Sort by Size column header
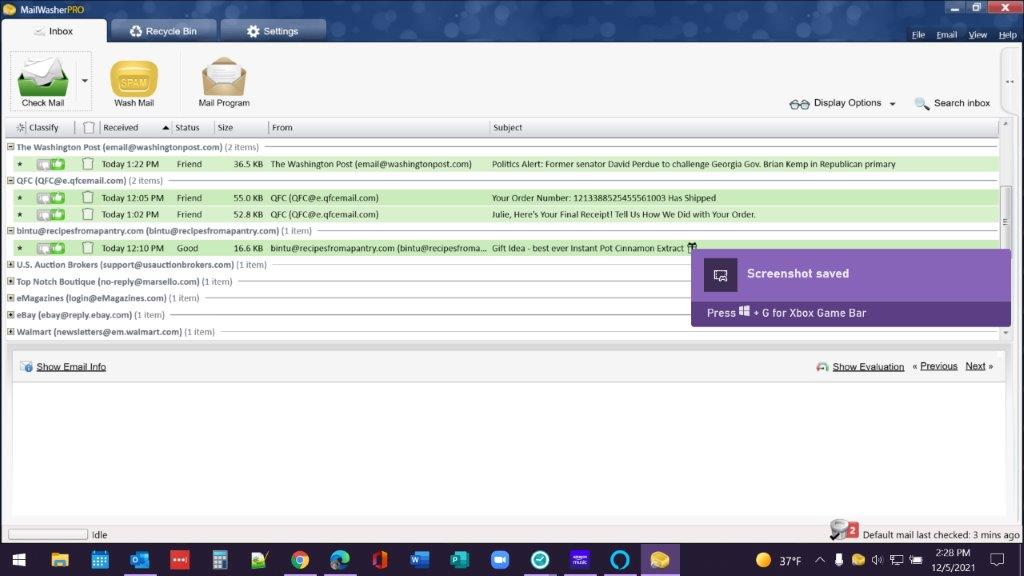Screen dimensions: 1024x576 tap(225, 127)
